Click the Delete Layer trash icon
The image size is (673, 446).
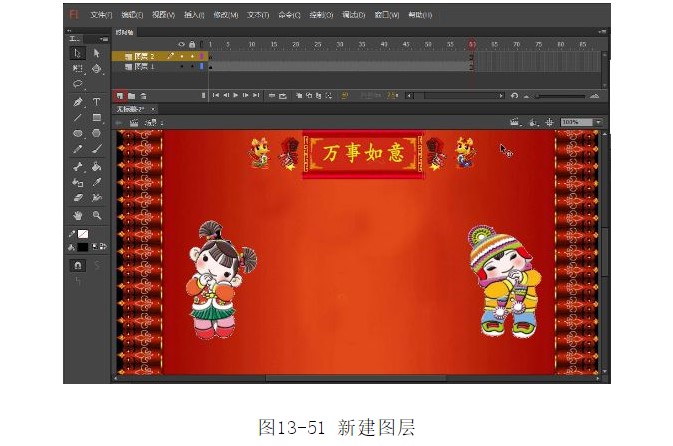[143, 95]
